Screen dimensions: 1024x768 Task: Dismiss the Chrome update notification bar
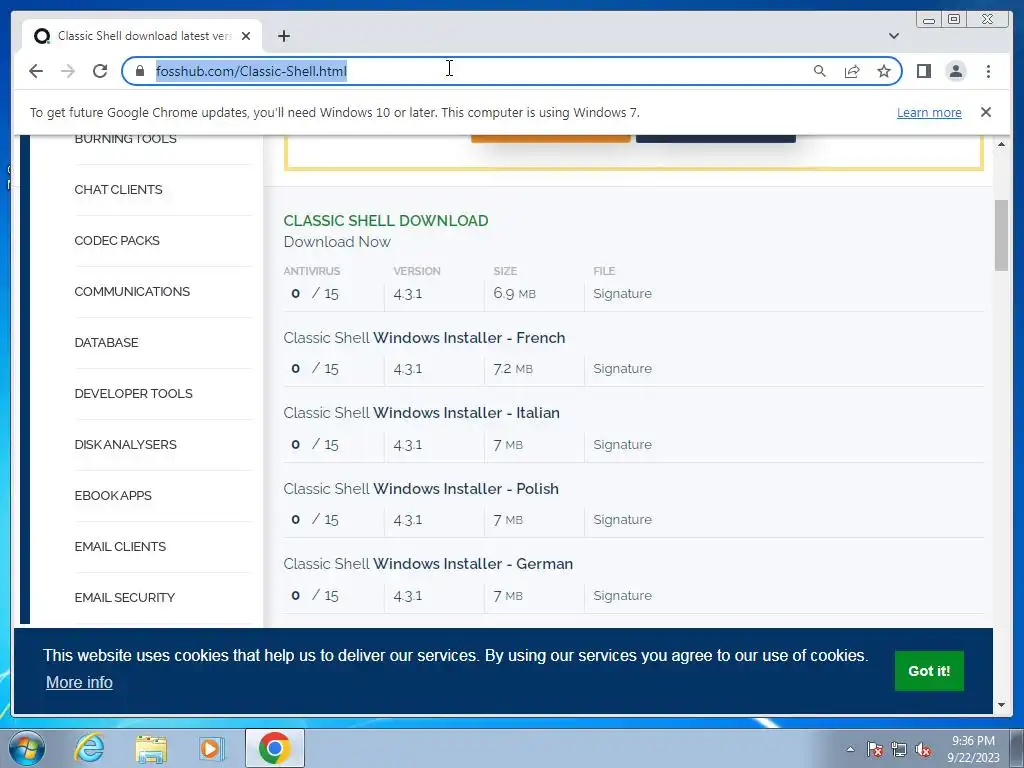tap(985, 112)
